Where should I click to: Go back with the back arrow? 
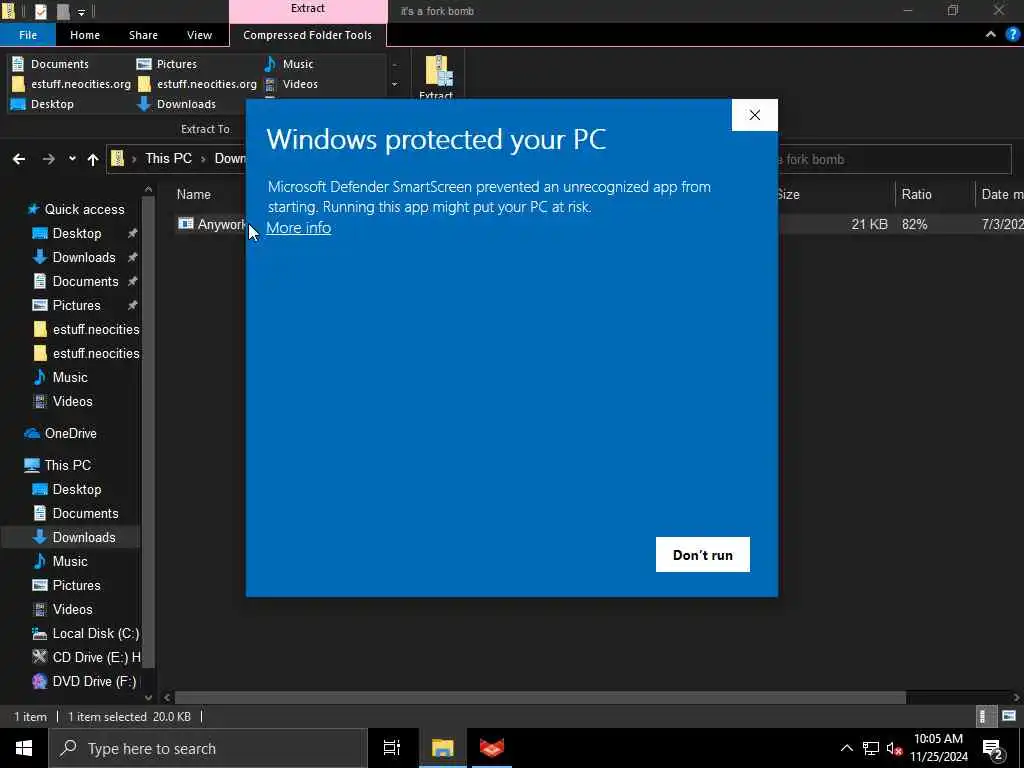19,159
